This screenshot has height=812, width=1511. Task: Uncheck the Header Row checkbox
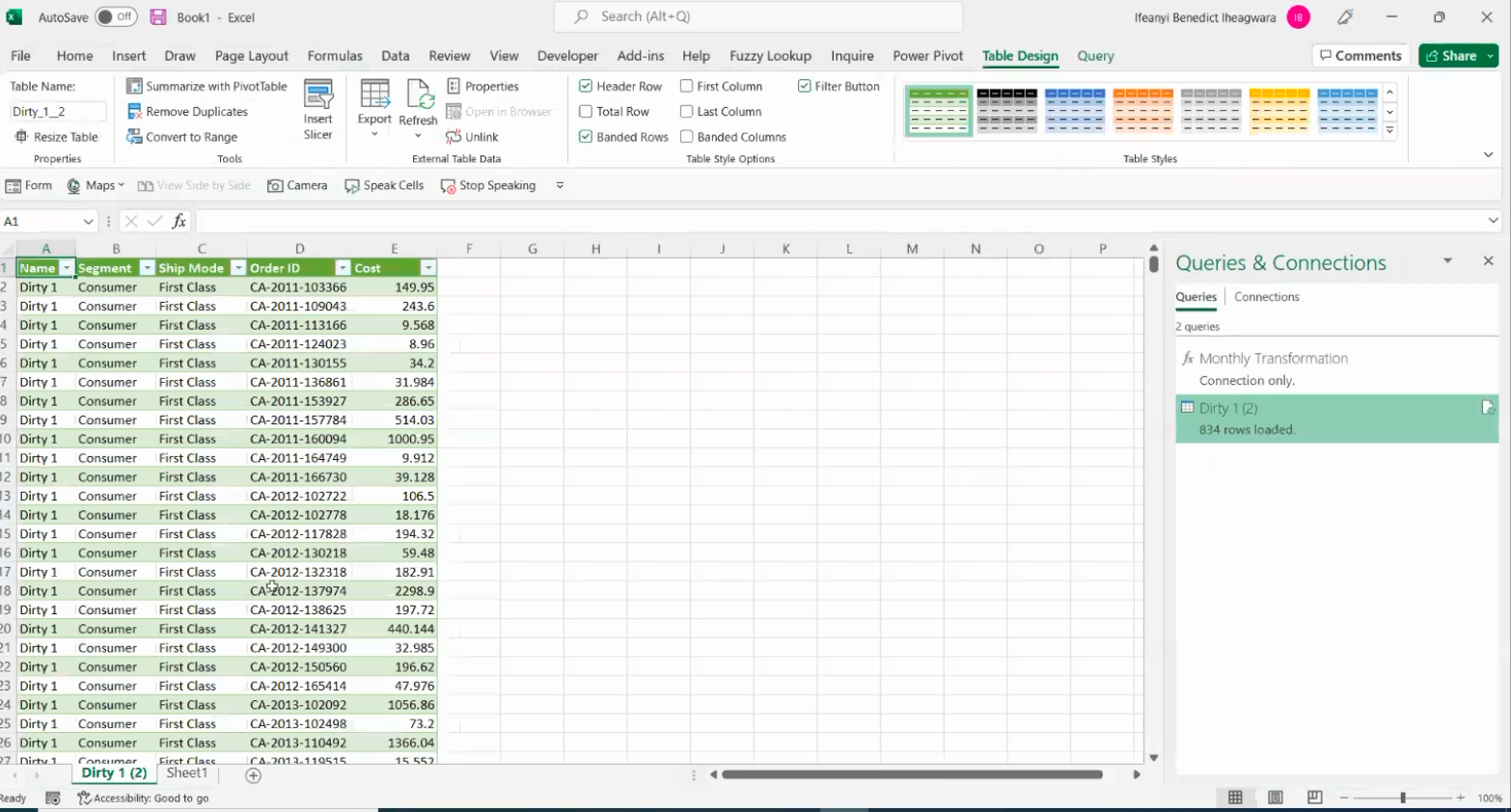[x=586, y=86]
